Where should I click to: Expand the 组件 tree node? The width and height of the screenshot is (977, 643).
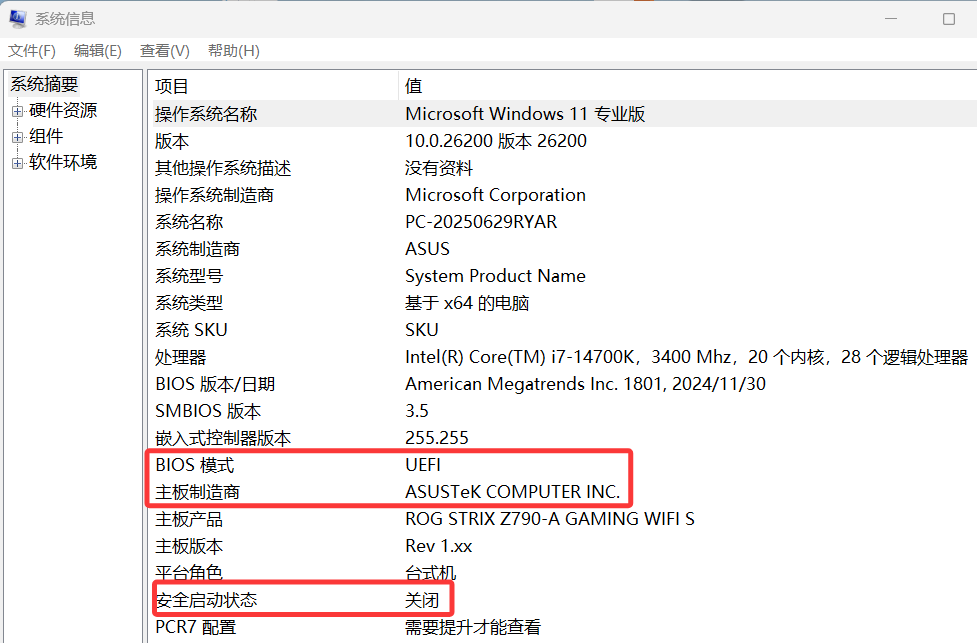(17, 137)
